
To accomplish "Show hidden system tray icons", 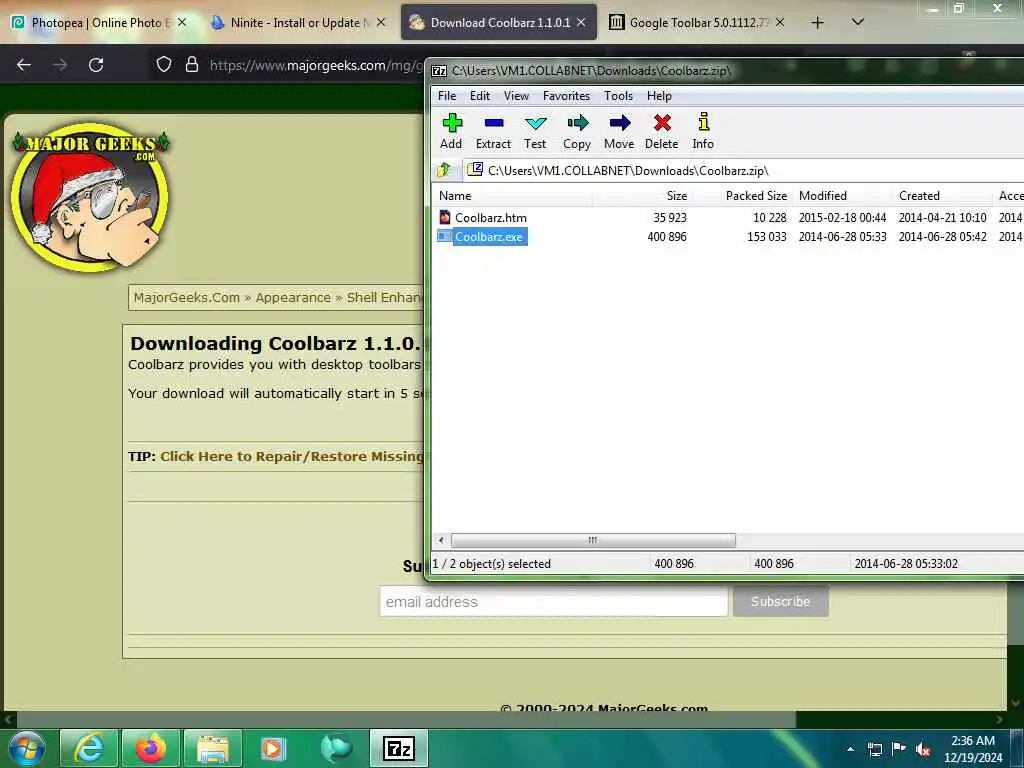I will click(850, 750).
